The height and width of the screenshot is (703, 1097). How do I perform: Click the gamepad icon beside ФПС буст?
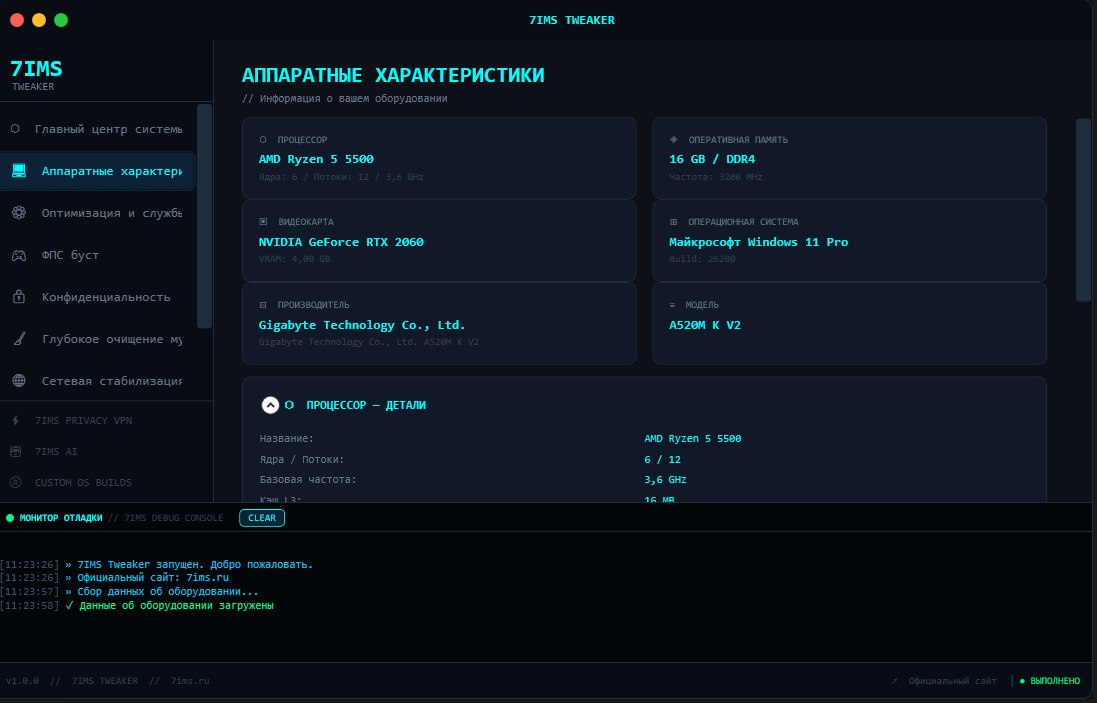tap(19, 255)
